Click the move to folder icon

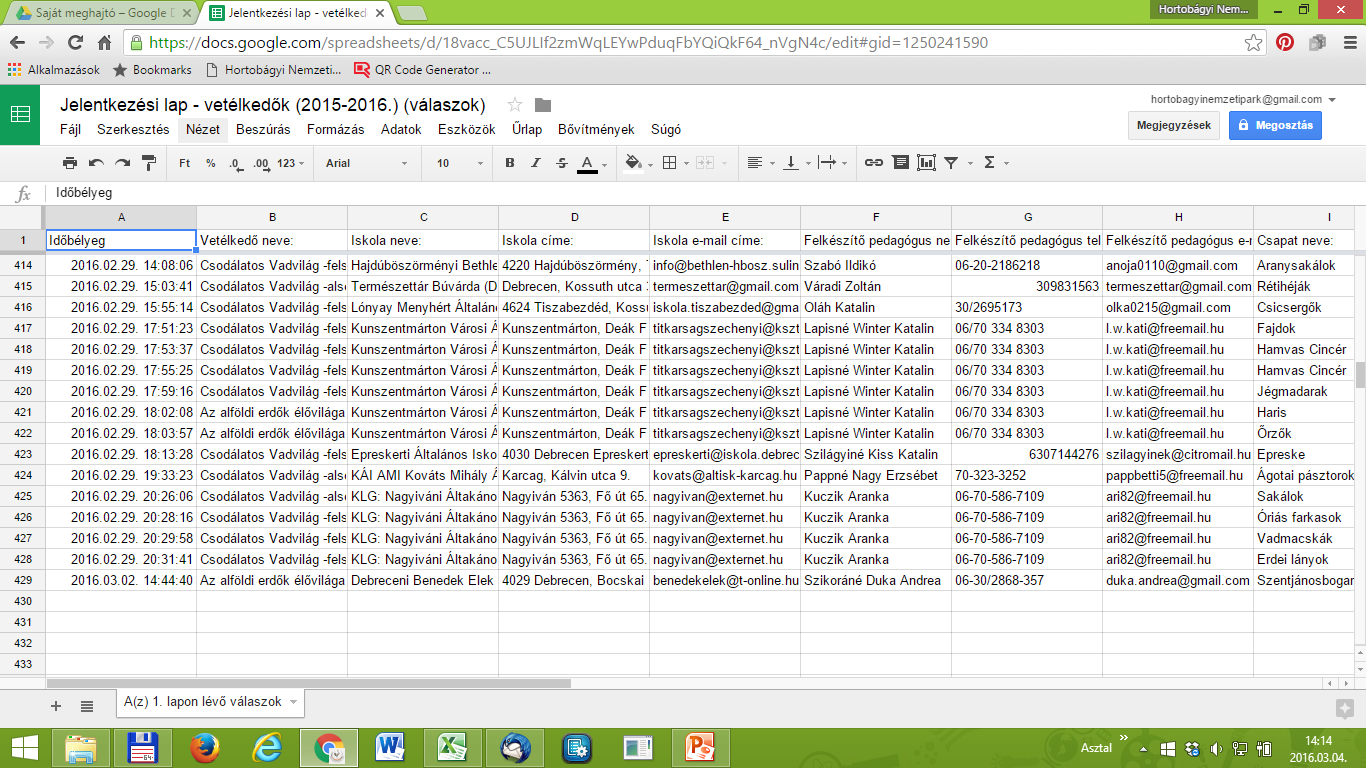[543, 105]
